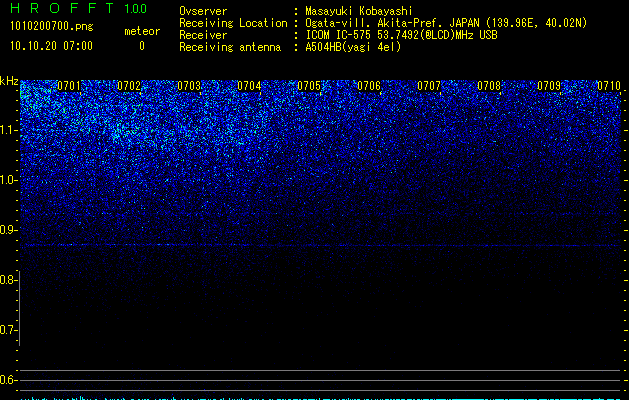Select the 0704 time marker

pos(249,86)
